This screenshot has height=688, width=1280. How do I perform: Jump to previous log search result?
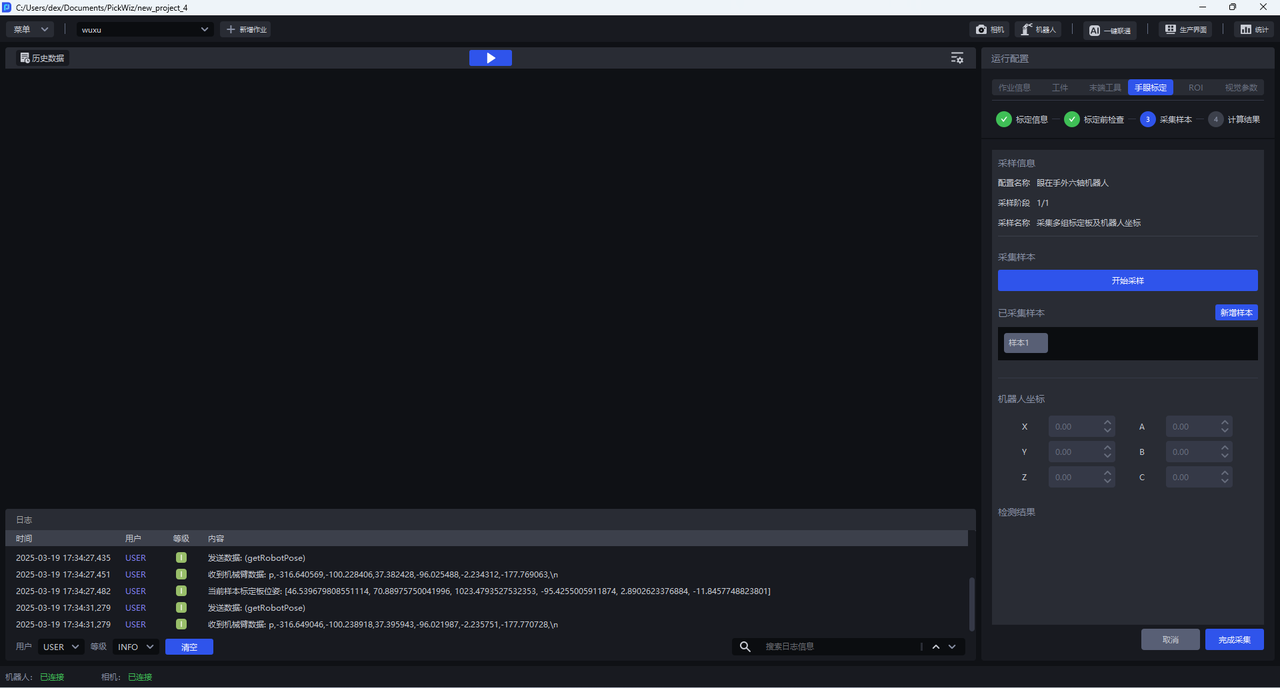click(936, 647)
